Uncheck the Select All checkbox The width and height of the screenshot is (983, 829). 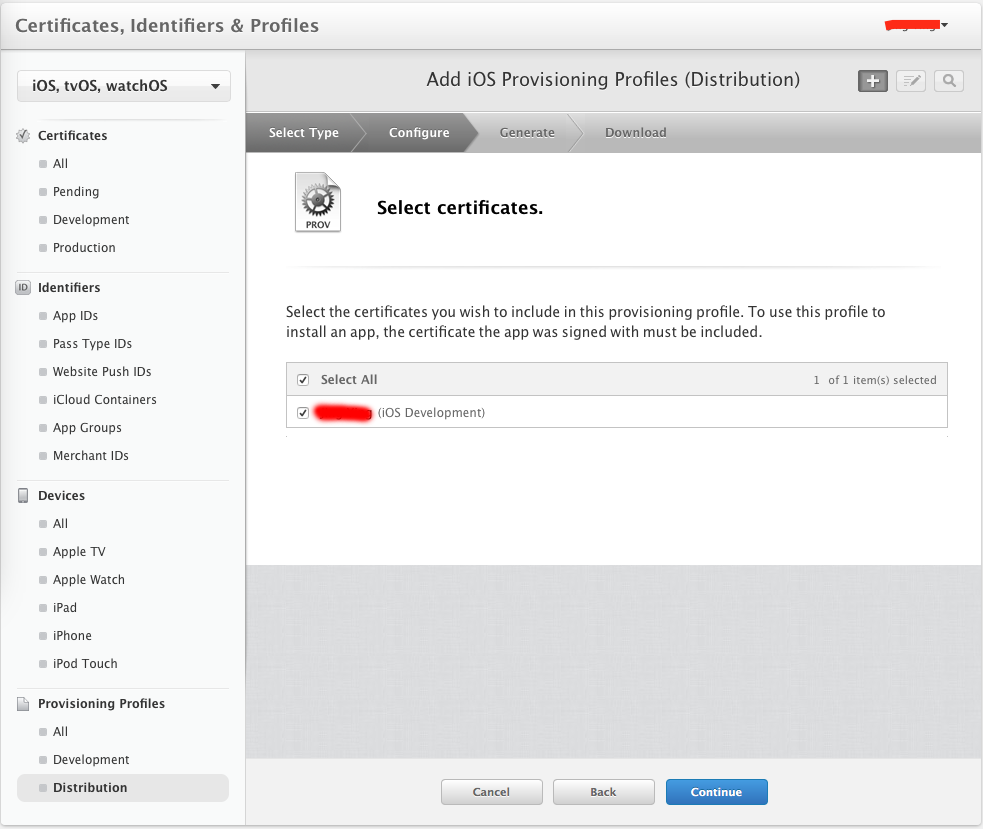pyautogui.click(x=302, y=380)
